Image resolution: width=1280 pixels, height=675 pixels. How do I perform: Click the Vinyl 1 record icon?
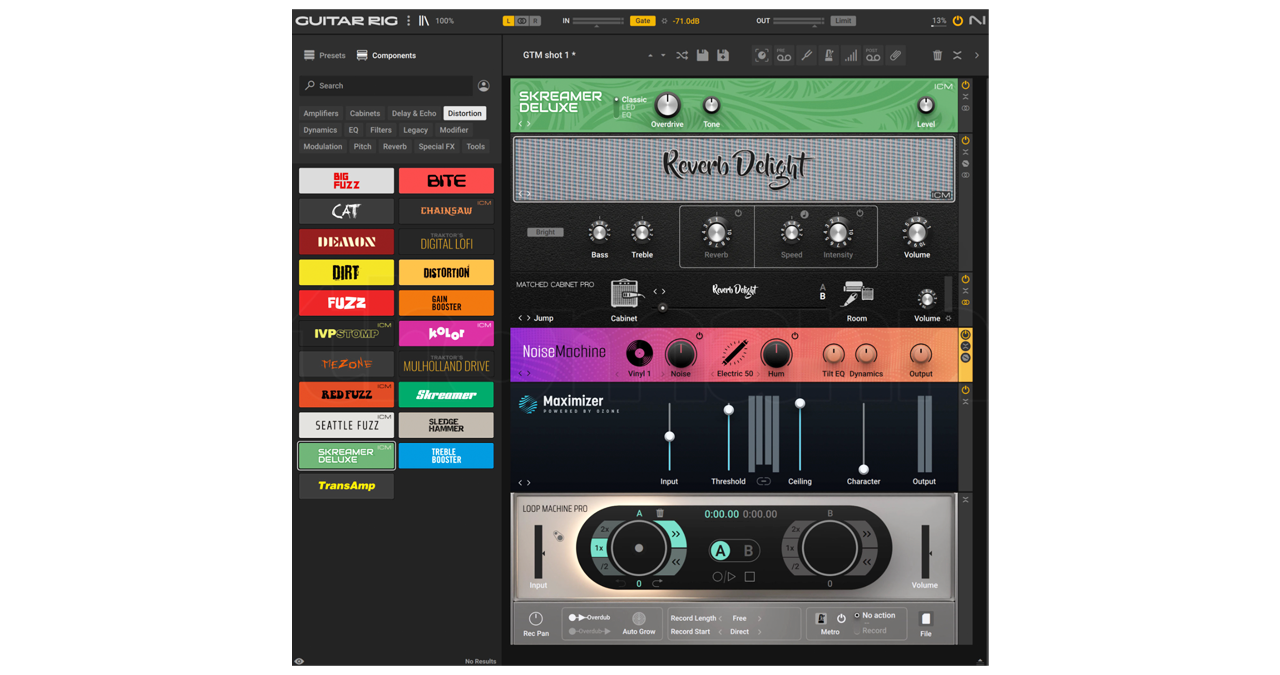click(x=639, y=353)
